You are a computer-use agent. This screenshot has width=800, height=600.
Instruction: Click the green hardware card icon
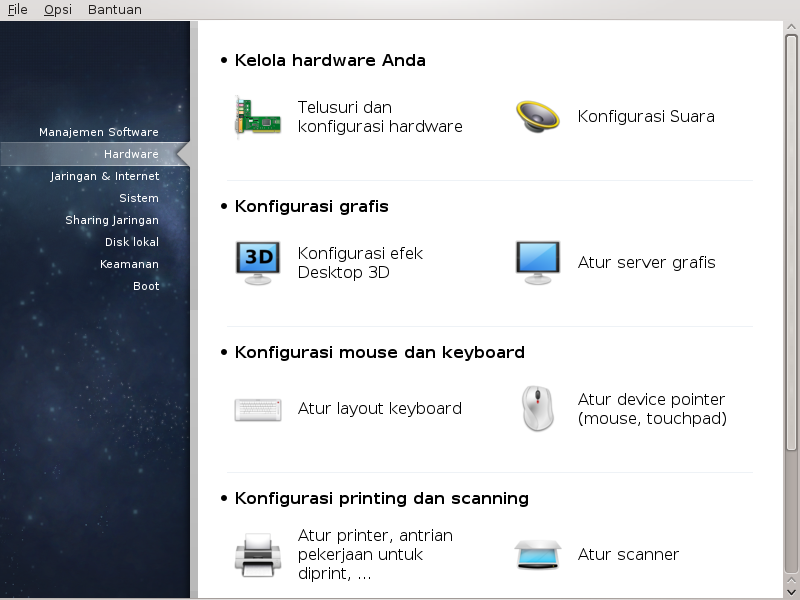tap(258, 117)
